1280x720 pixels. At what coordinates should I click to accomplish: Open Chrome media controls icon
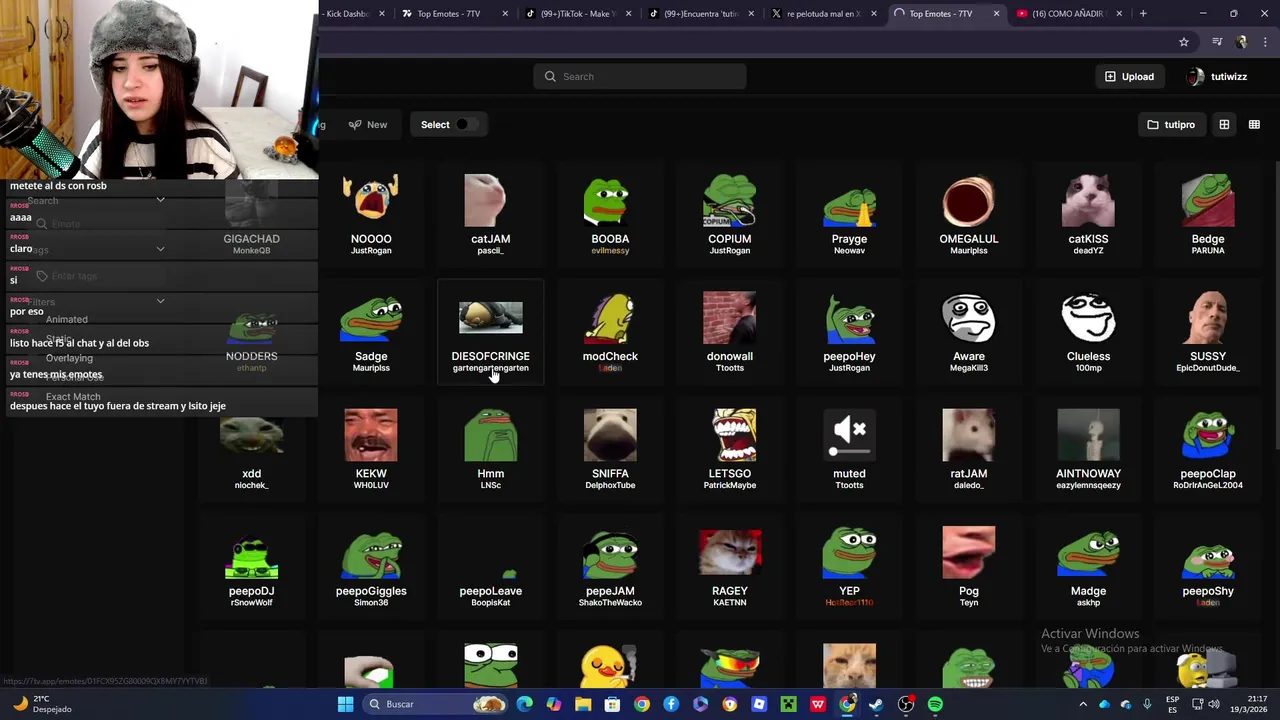1217,42
